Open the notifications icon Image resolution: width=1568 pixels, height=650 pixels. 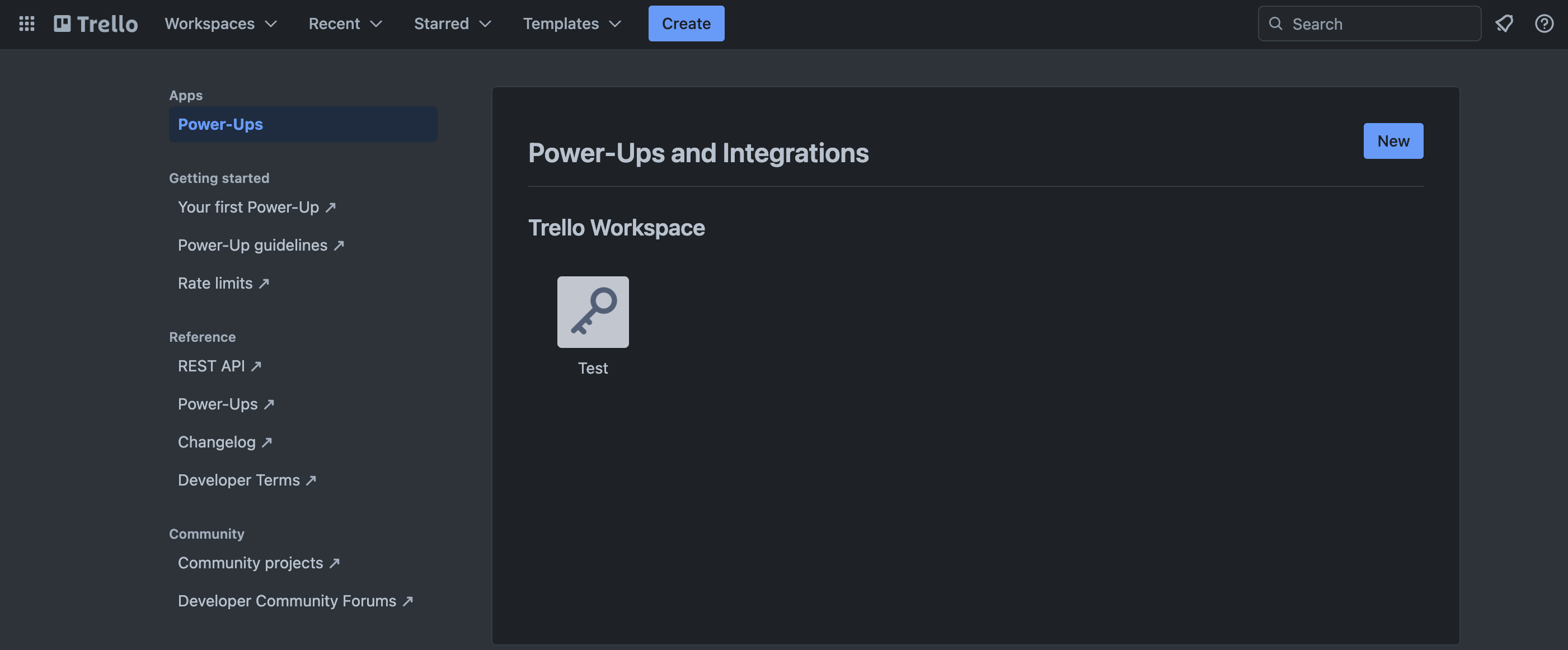tap(1504, 23)
